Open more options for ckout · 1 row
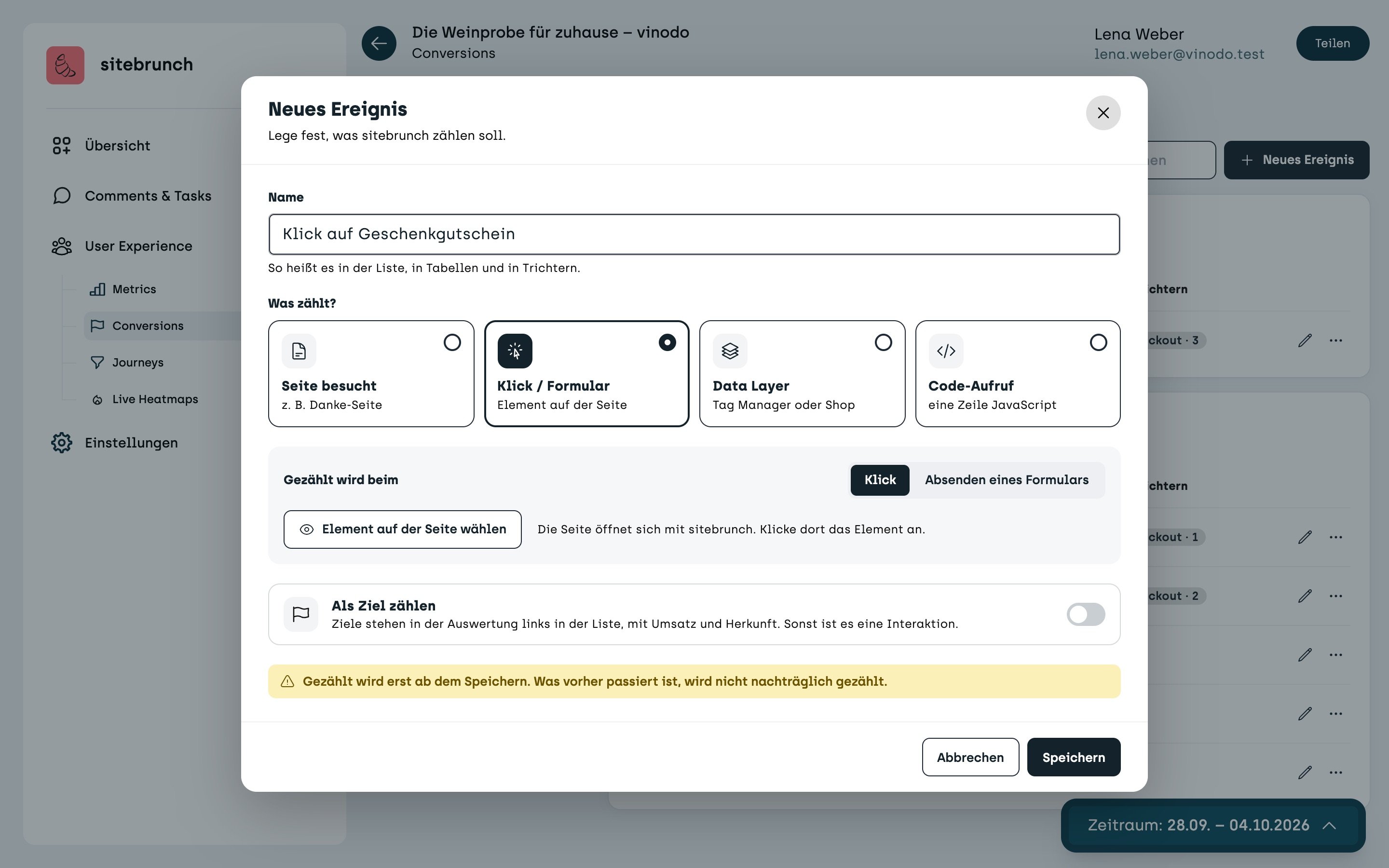Viewport: 1389px width, 868px height. 1335,537
